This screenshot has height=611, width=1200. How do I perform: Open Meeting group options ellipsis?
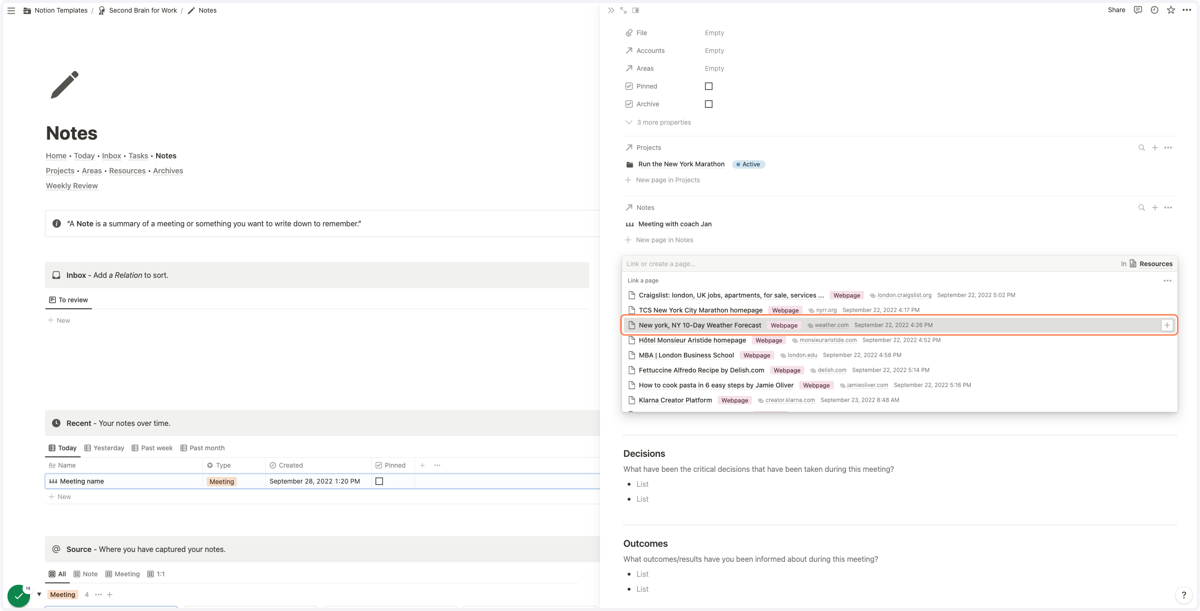(x=98, y=595)
